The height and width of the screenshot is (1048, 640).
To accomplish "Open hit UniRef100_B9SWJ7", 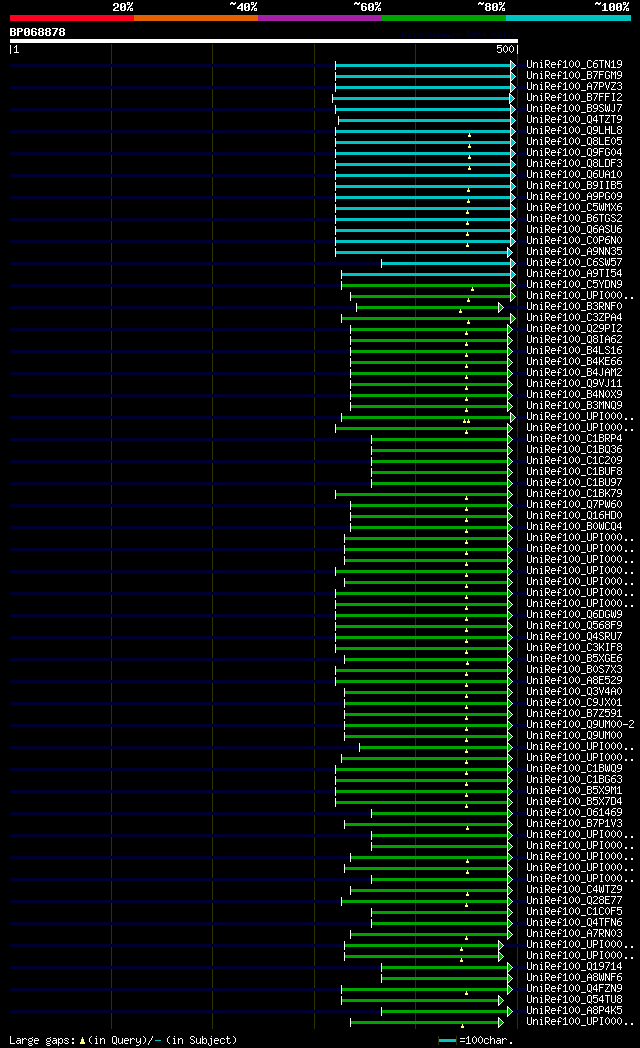I will click(574, 108).
